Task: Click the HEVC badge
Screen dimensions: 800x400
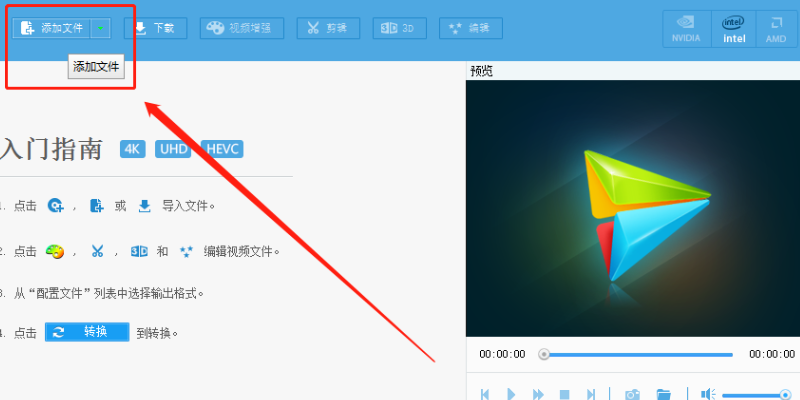Action: click(222, 149)
